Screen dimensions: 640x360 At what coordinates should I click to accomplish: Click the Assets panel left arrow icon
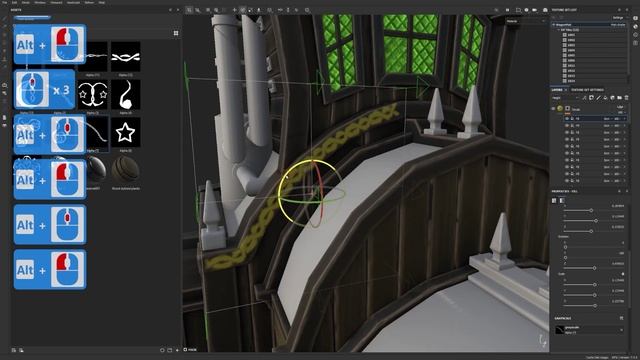coord(170,10)
